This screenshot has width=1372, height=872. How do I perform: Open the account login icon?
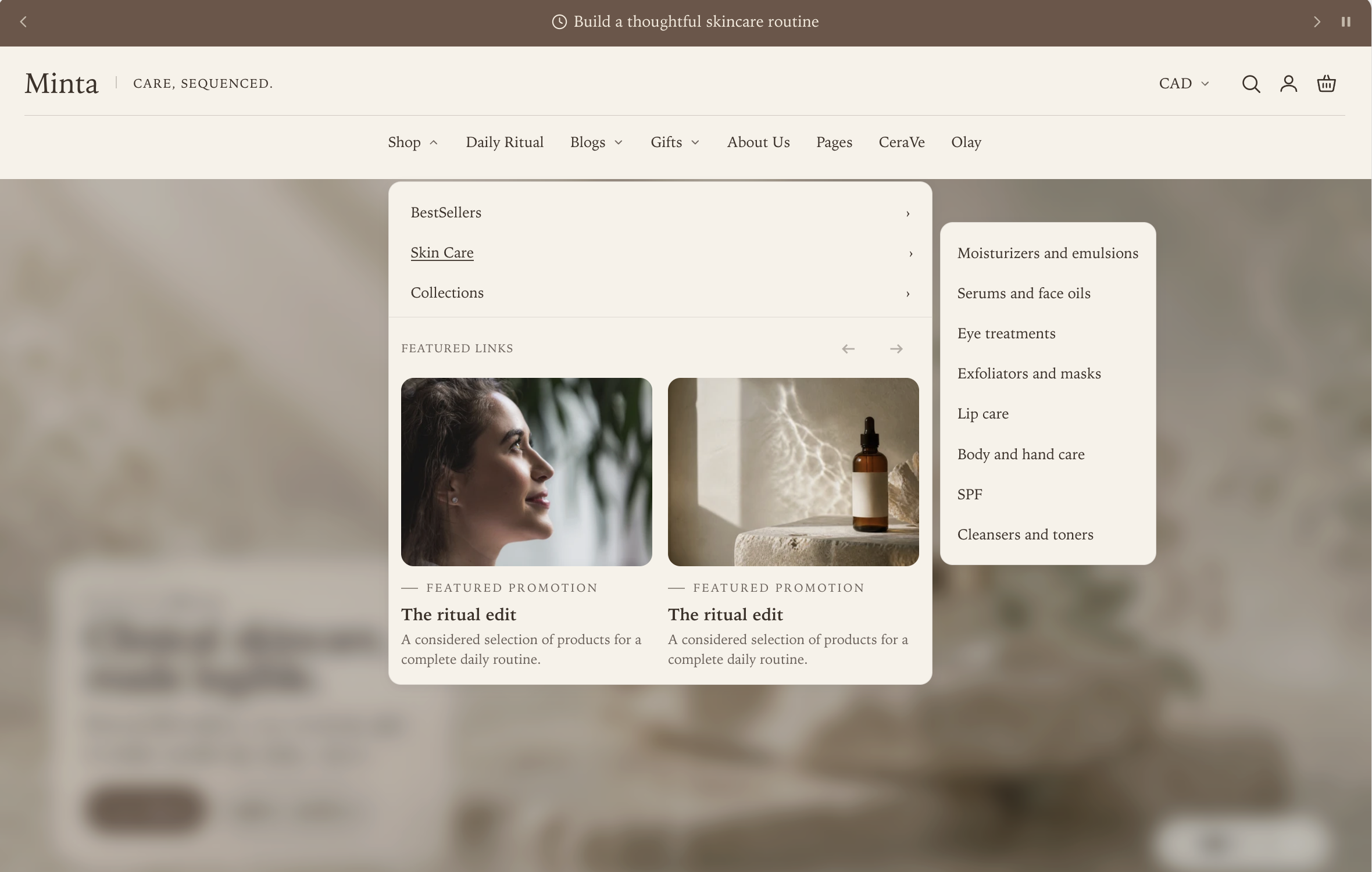(1288, 84)
